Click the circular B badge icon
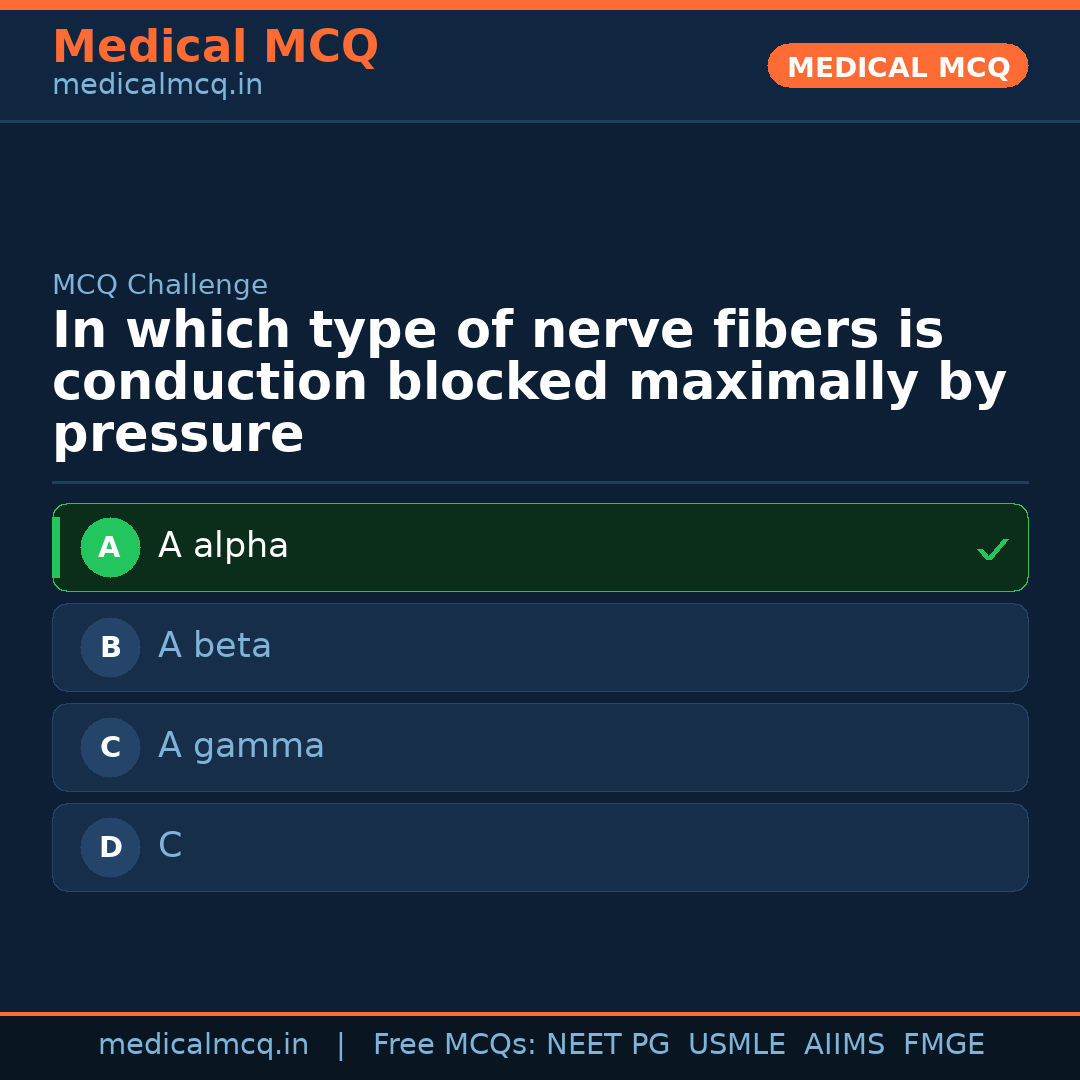 pos(110,647)
